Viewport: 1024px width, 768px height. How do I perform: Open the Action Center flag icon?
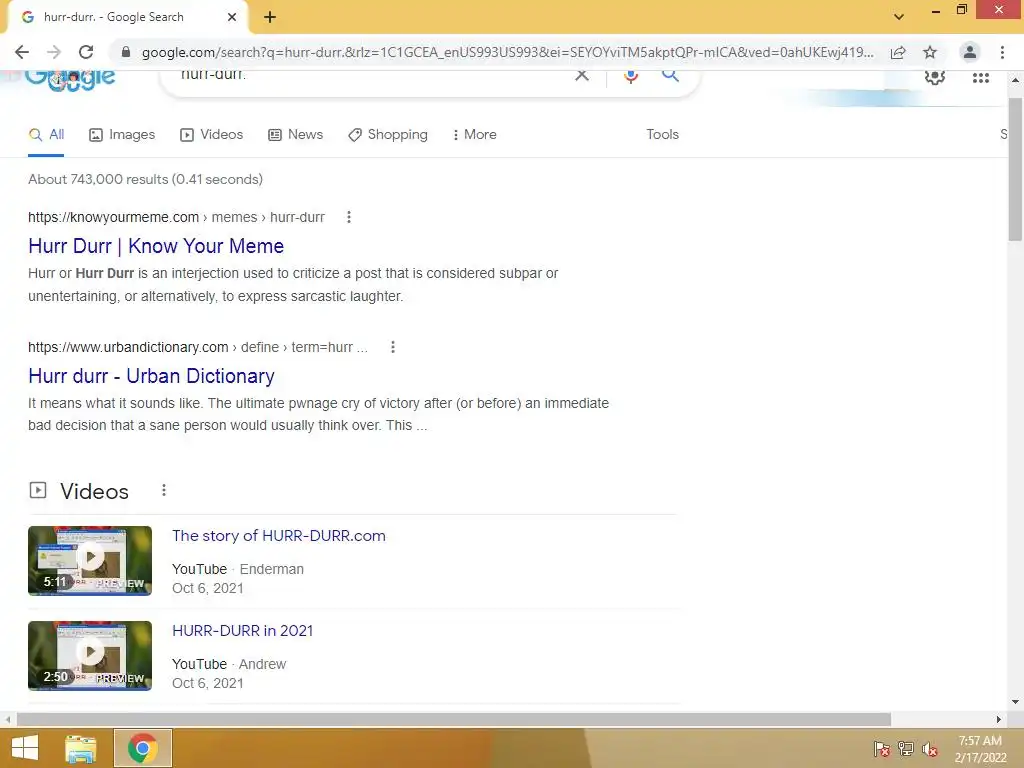coord(881,749)
